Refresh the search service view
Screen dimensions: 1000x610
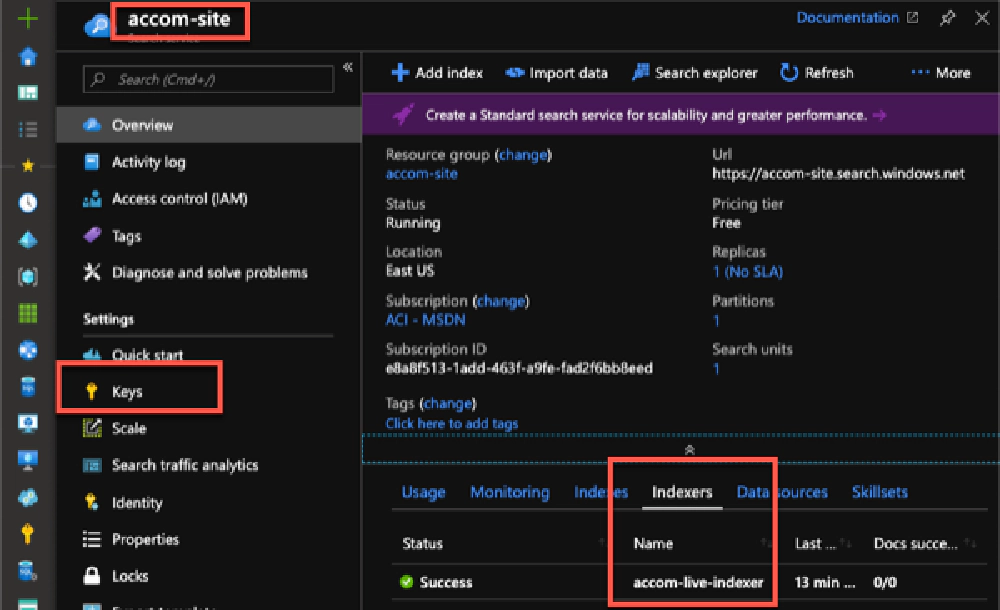click(789, 72)
